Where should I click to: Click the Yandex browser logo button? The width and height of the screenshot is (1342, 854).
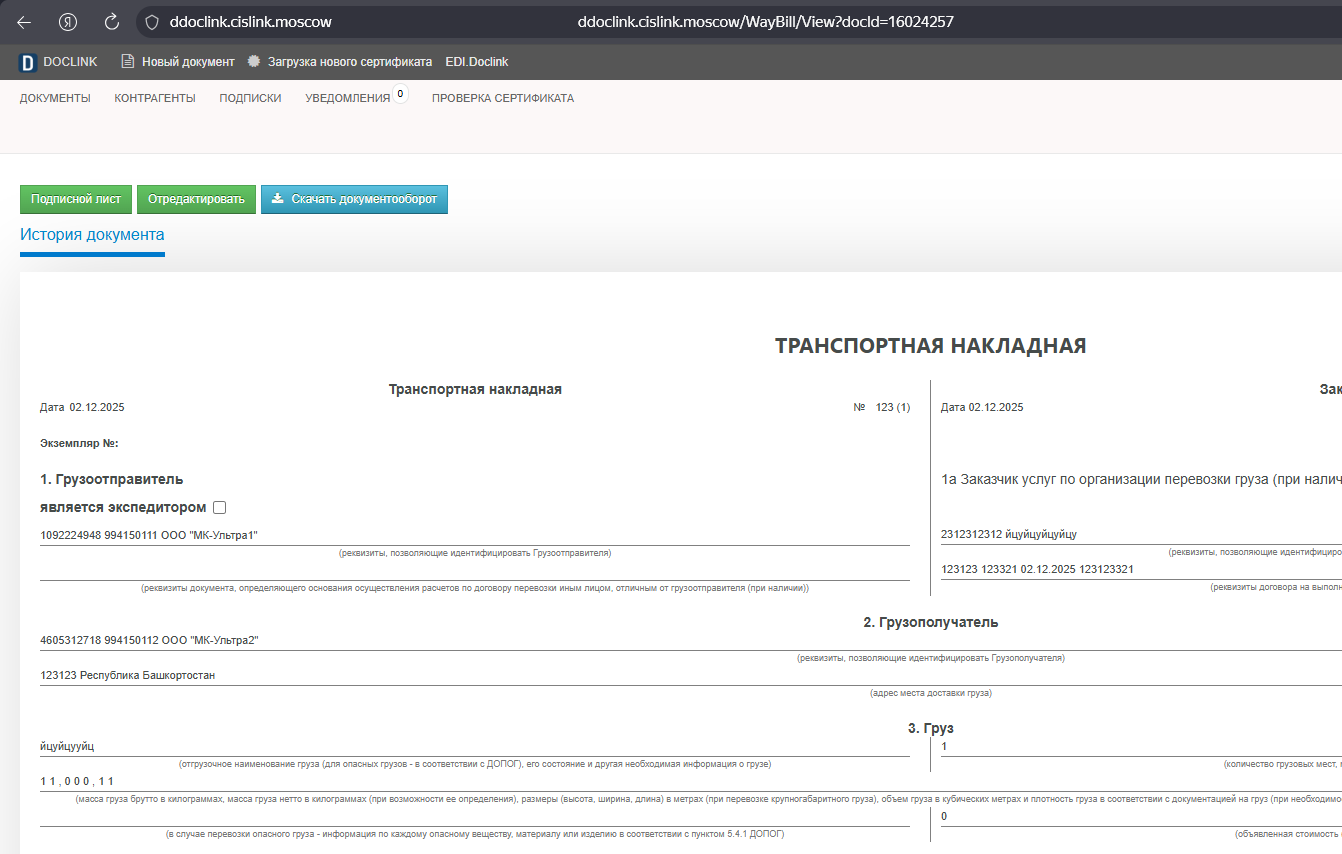click(x=68, y=21)
